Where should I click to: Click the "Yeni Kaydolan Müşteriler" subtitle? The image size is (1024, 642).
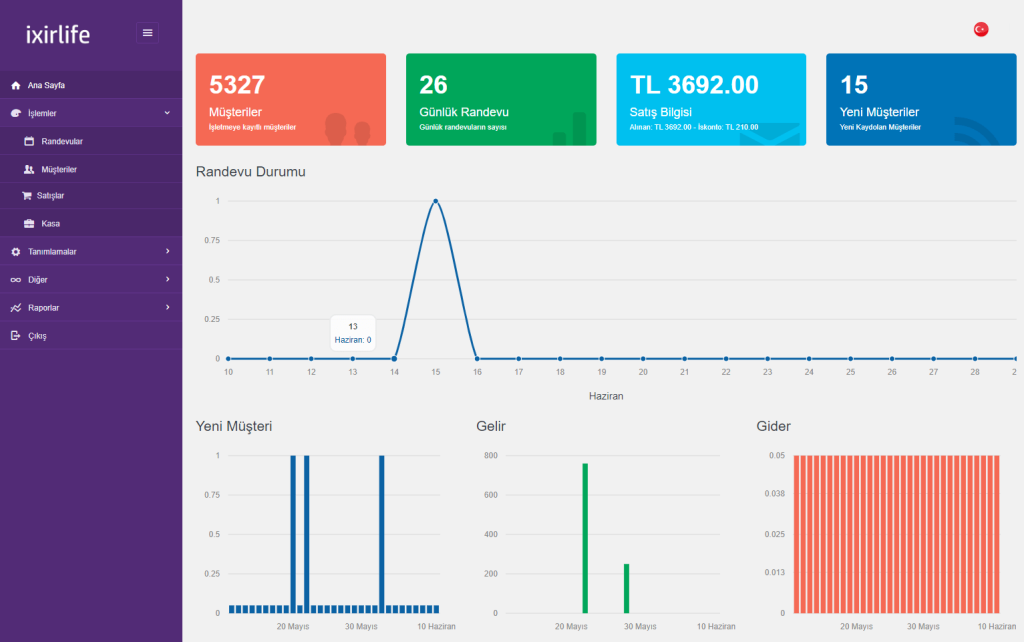(880, 127)
